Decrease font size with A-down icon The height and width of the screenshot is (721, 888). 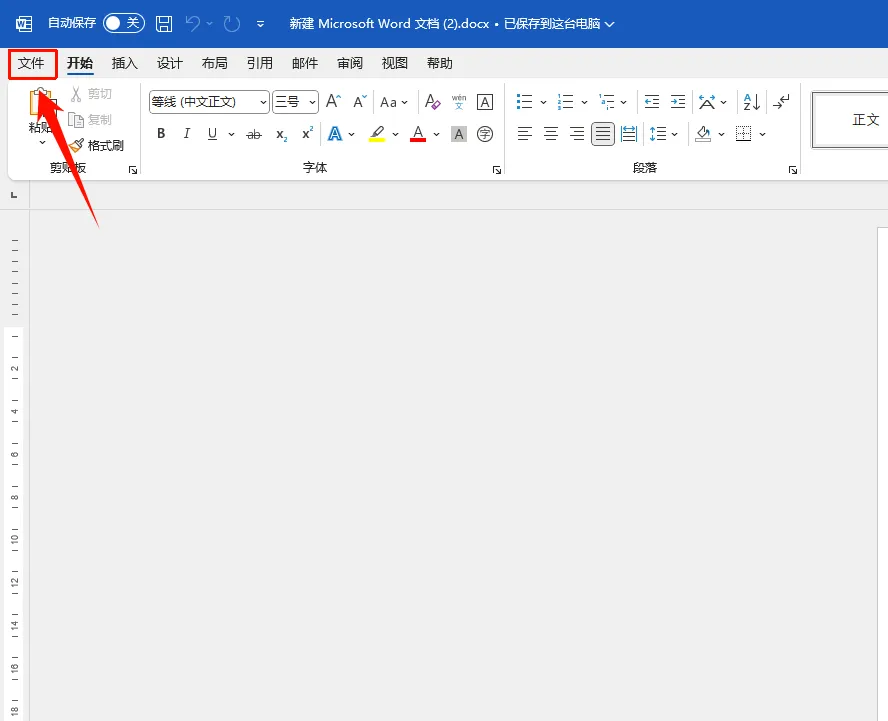tap(360, 102)
